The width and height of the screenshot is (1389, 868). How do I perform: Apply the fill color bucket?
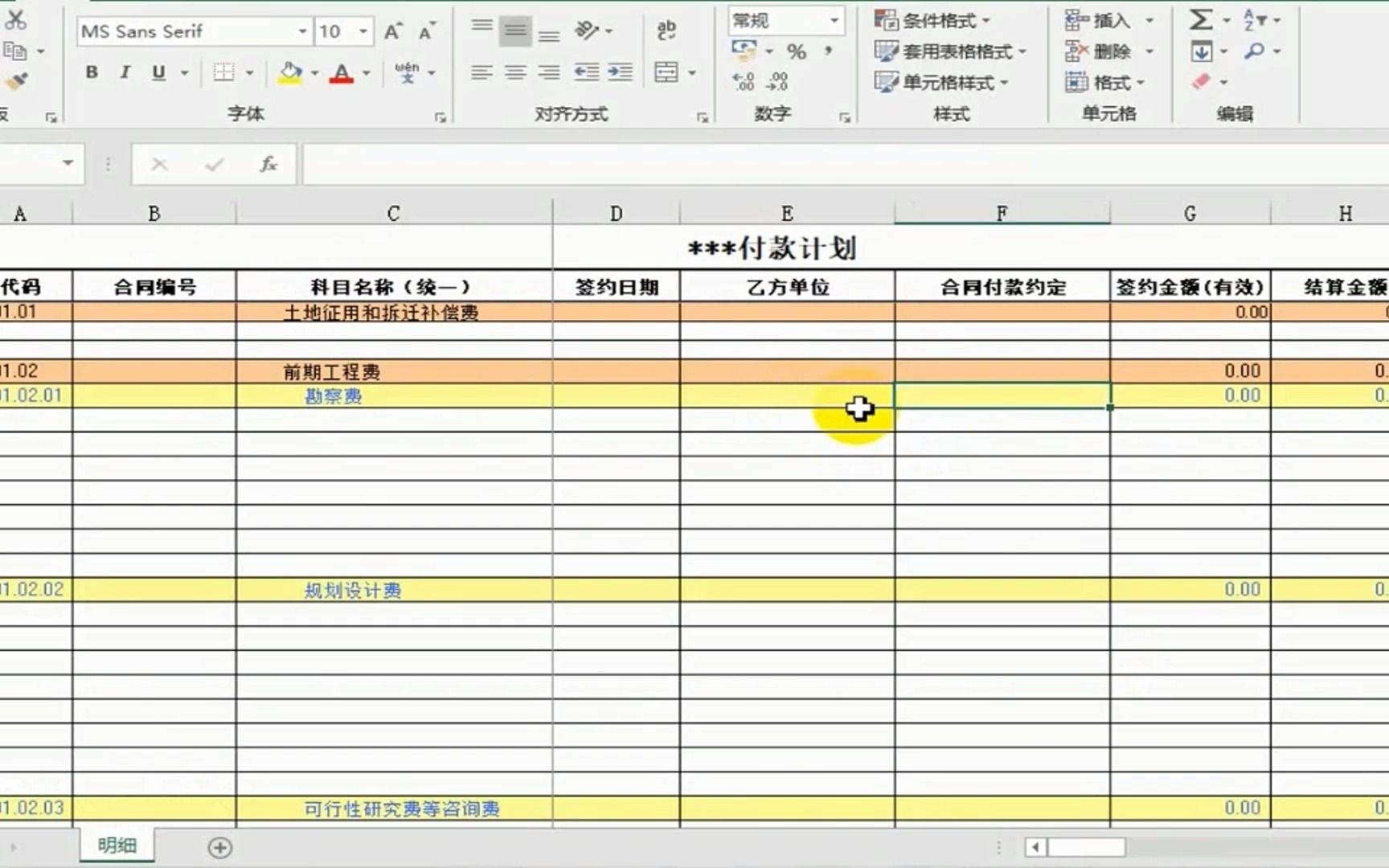pyautogui.click(x=289, y=72)
